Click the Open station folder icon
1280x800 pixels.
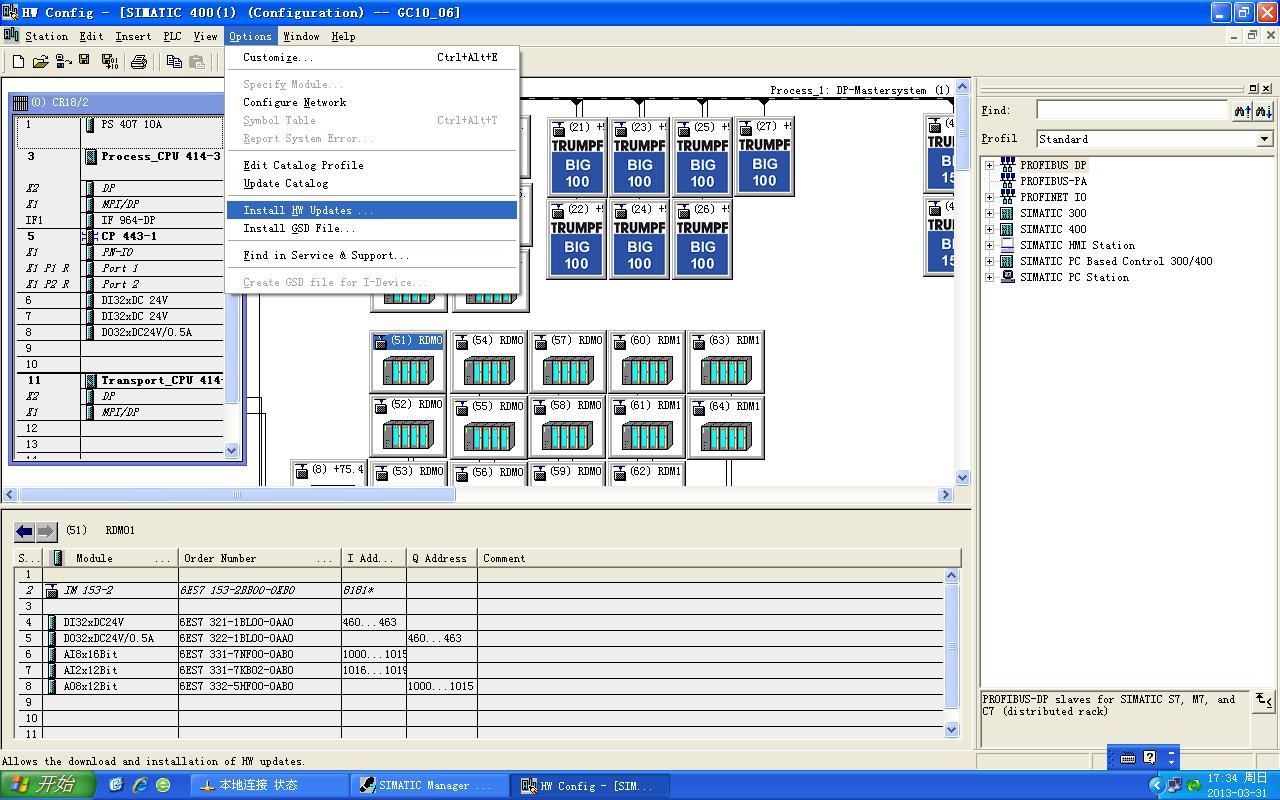click(40, 62)
